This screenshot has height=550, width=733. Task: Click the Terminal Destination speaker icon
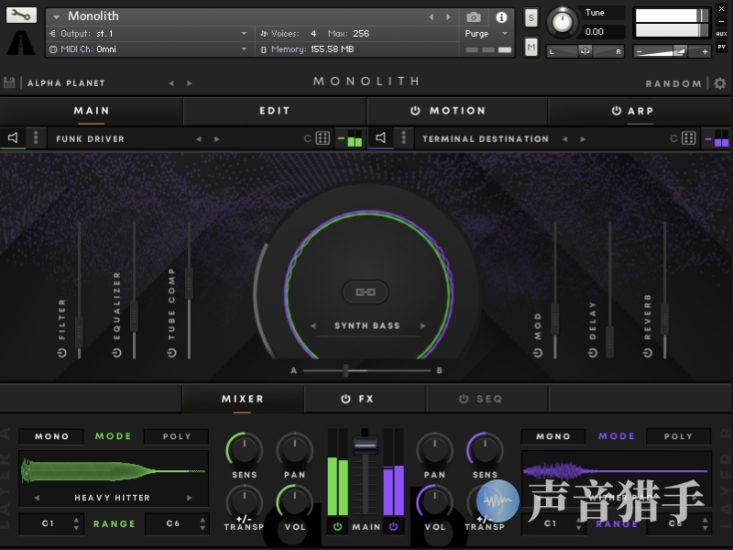[381, 138]
